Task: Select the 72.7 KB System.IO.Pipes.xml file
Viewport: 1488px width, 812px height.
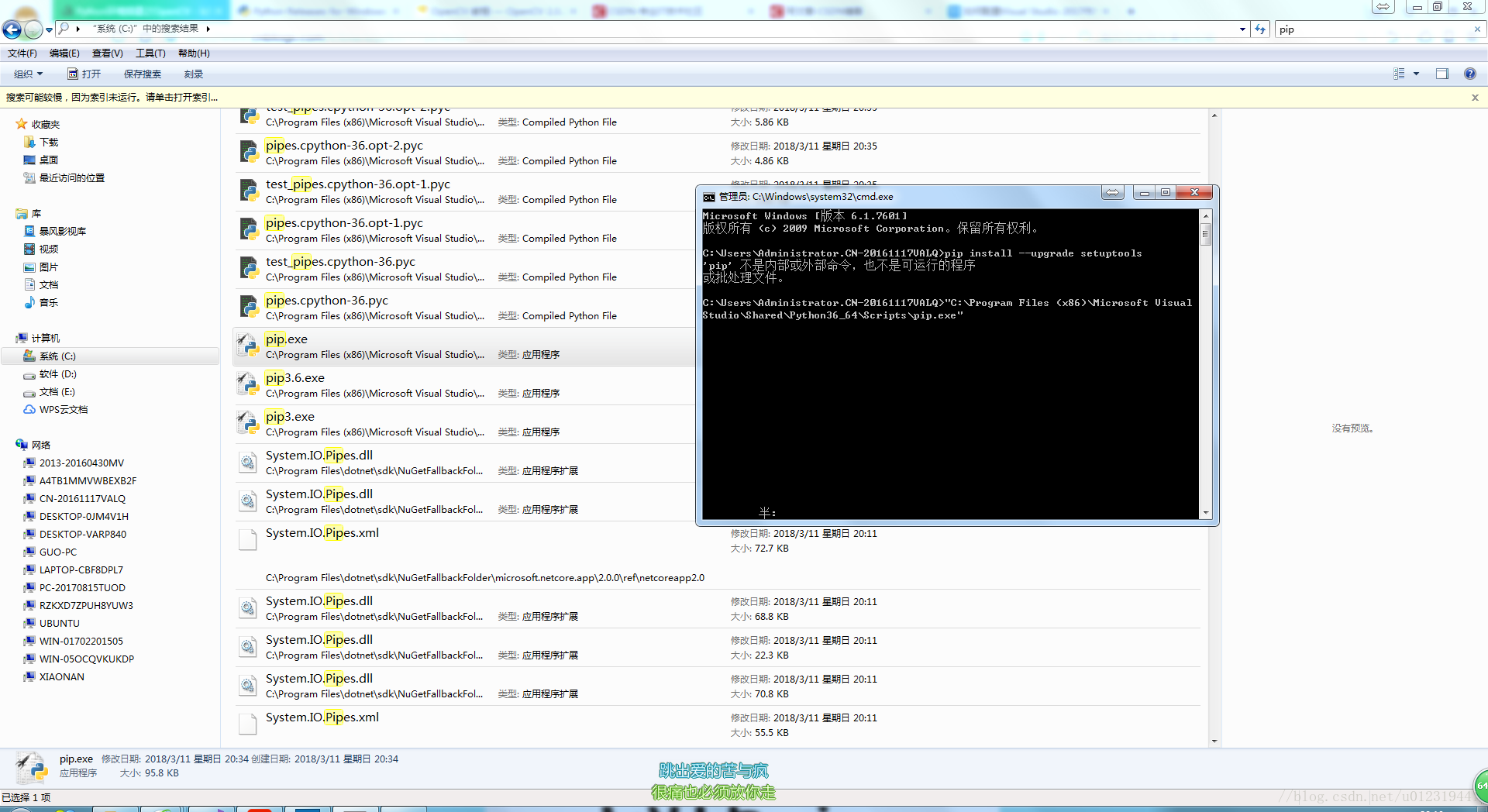Action: coord(718,555)
